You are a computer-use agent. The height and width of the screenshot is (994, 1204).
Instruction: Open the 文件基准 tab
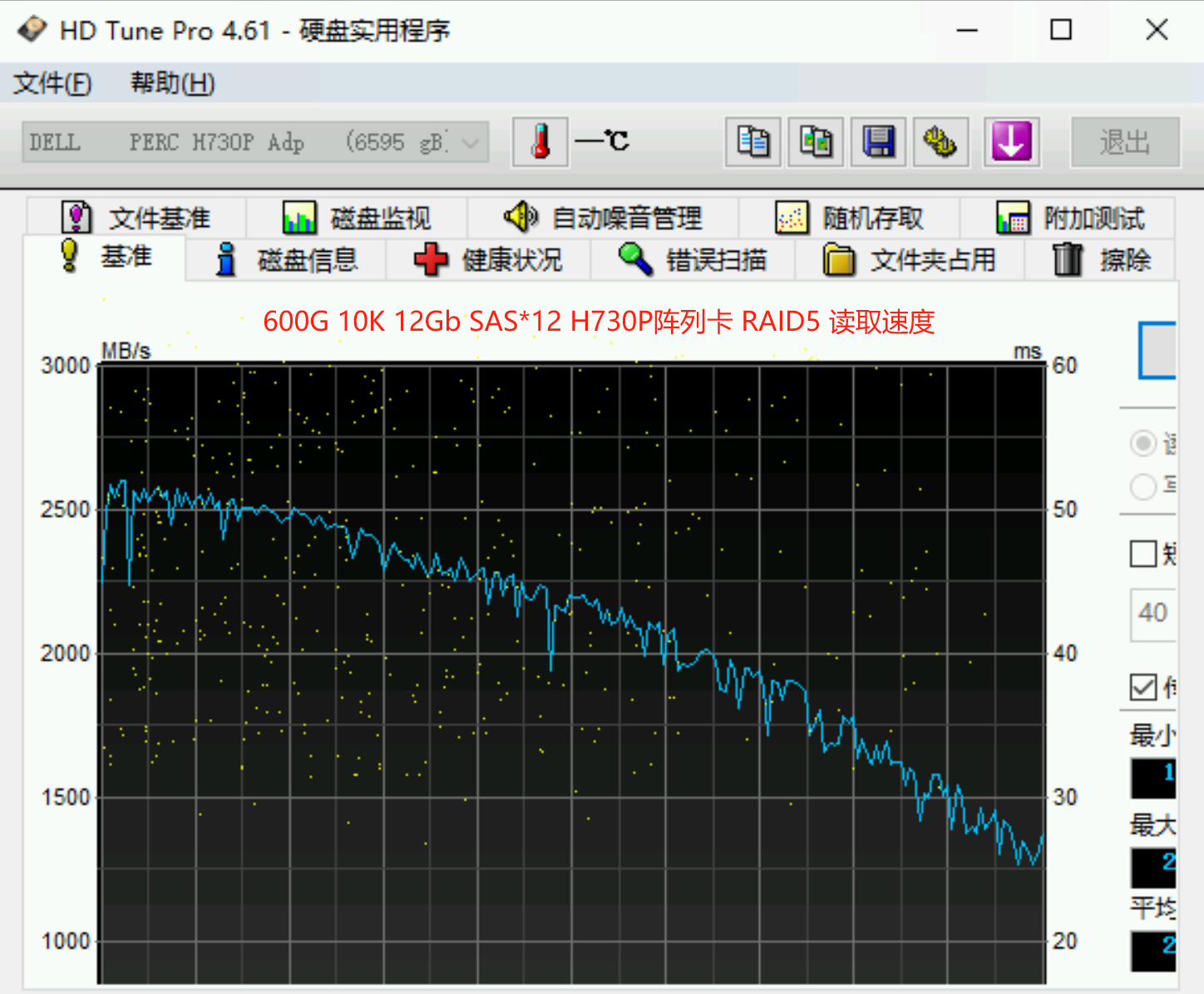click(x=136, y=219)
